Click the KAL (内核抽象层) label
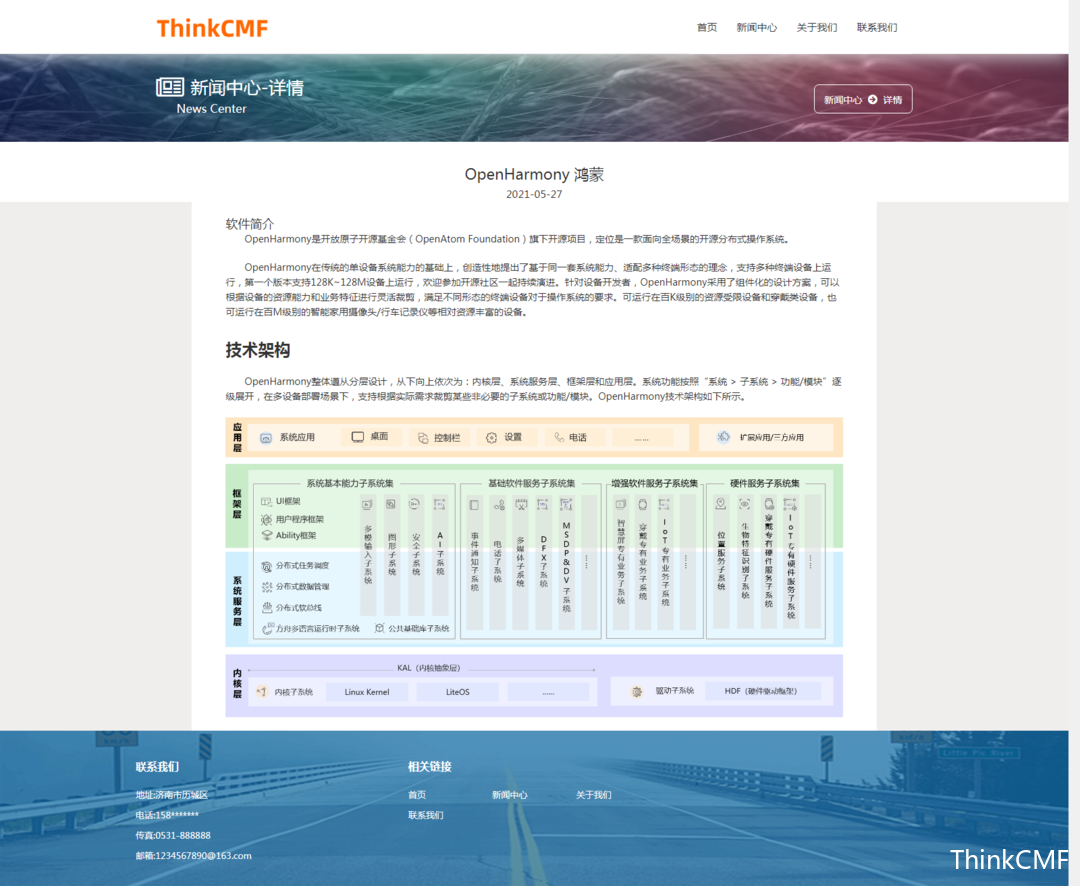The height and width of the screenshot is (886, 1080). [x=428, y=668]
